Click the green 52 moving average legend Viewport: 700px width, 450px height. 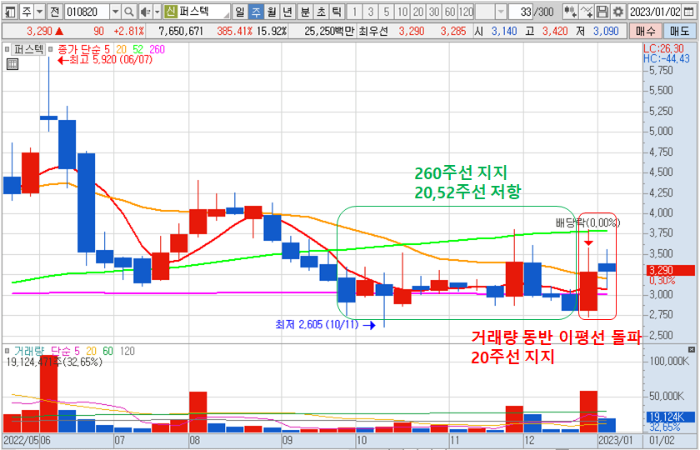click(x=138, y=49)
